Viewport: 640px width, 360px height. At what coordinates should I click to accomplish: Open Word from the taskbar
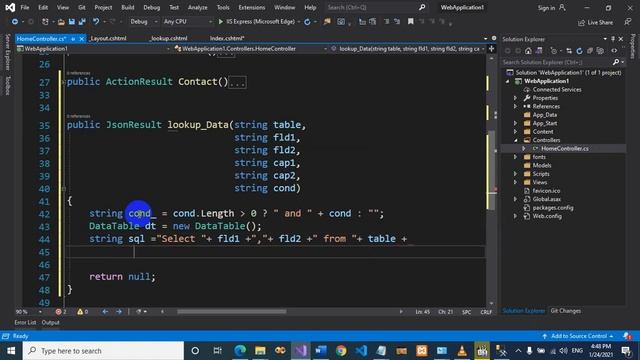point(321,351)
